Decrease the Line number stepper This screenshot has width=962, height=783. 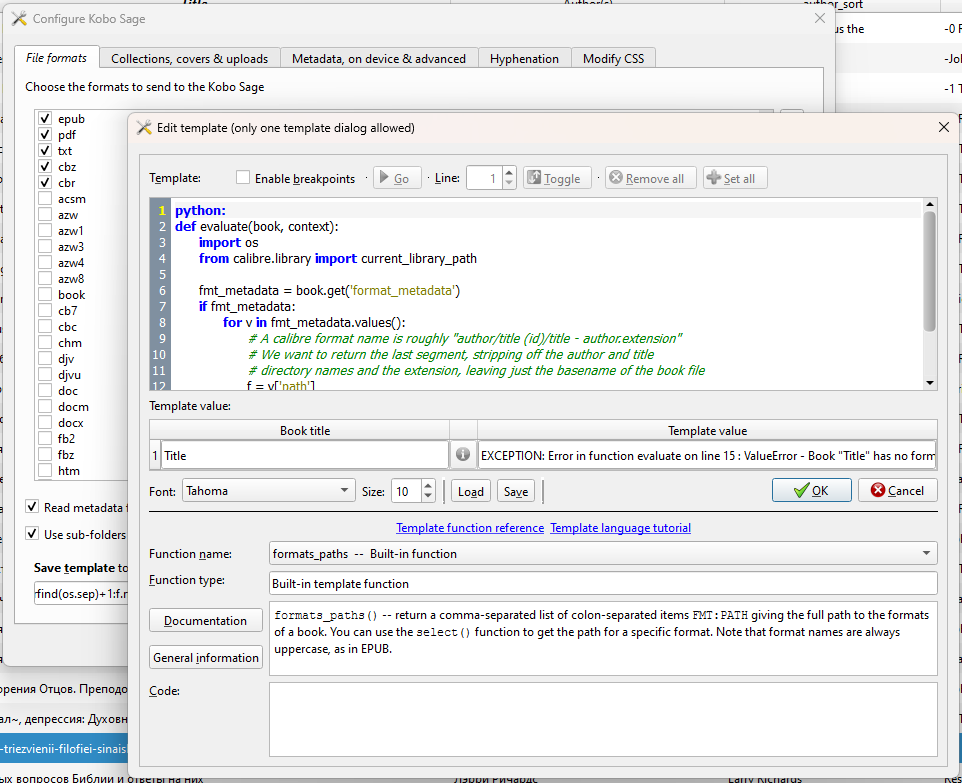pyautogui.click(x=509, y=183)
